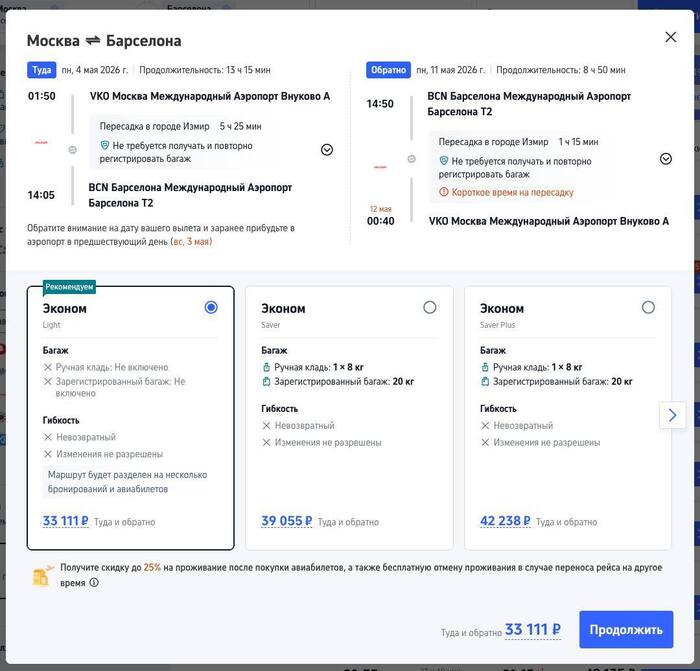Click the Туда outbound flight tag
700x671 pixels.
point(41,70)
